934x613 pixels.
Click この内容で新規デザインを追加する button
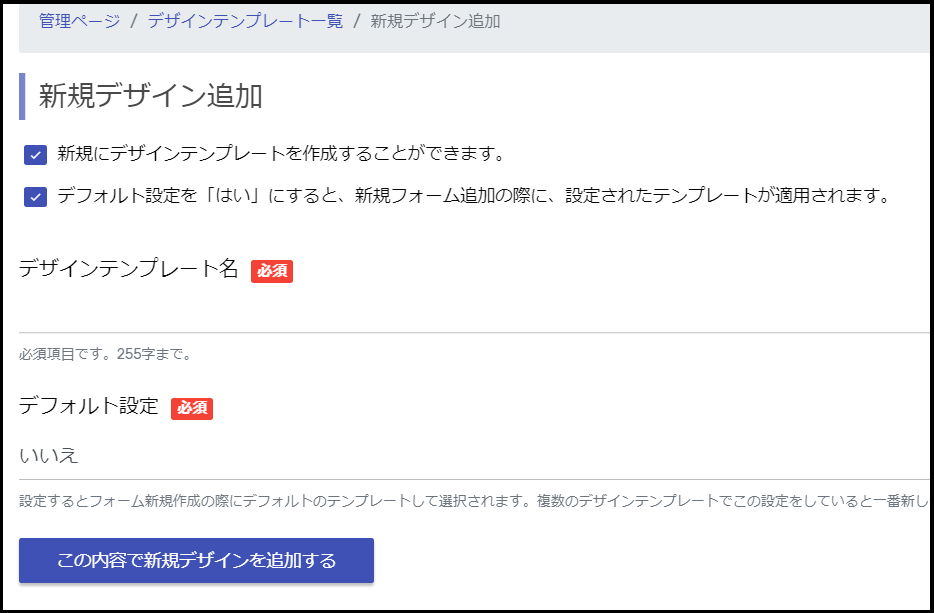(197, 561)
